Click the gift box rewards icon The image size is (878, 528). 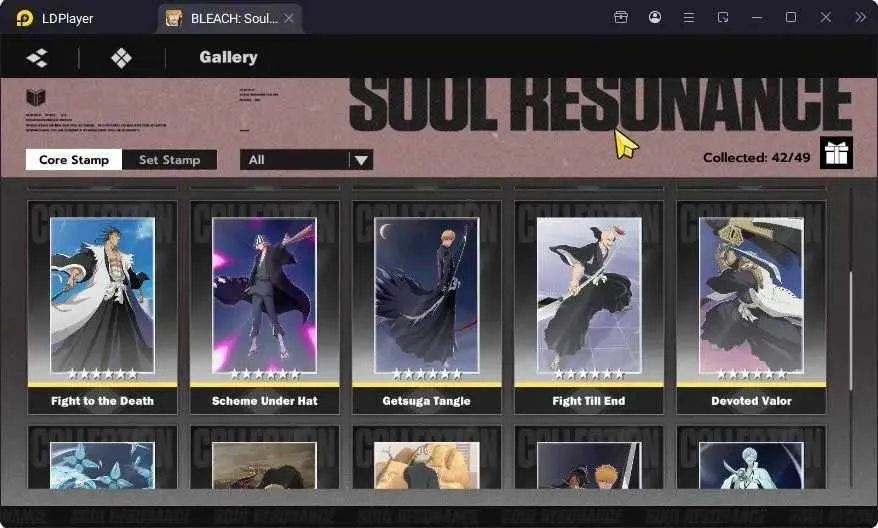pos(836,152)
